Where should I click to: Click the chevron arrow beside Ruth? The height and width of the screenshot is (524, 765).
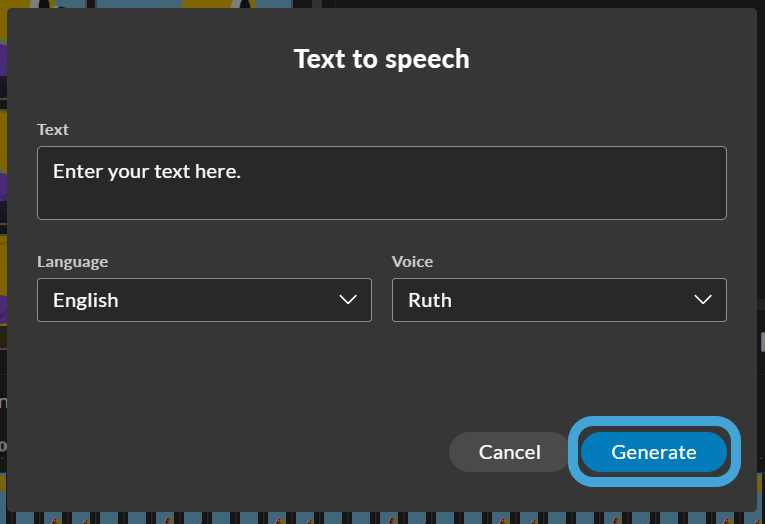pyautogui.click(x=703, y=299)
